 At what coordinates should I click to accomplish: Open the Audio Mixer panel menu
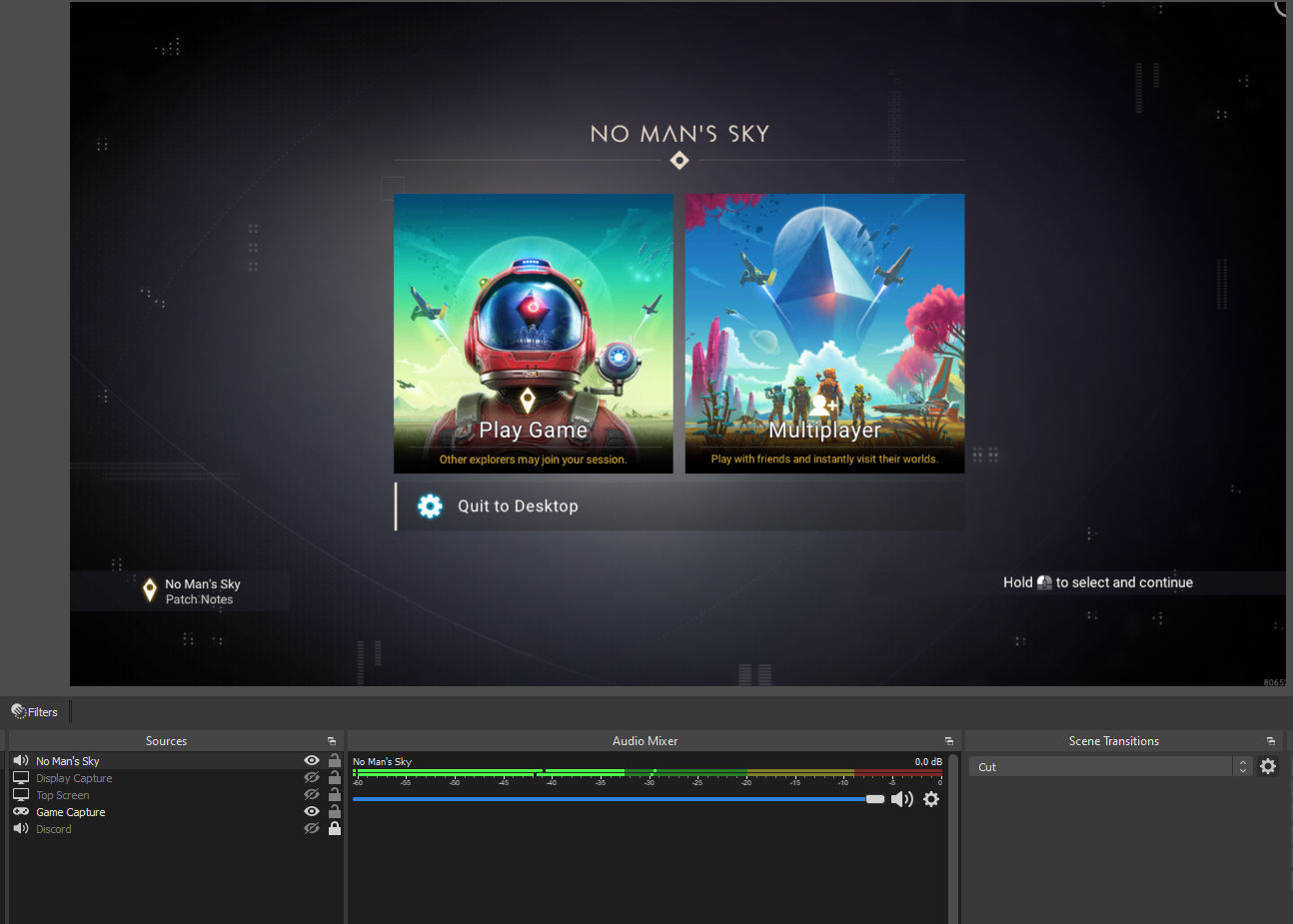(948, 740)
